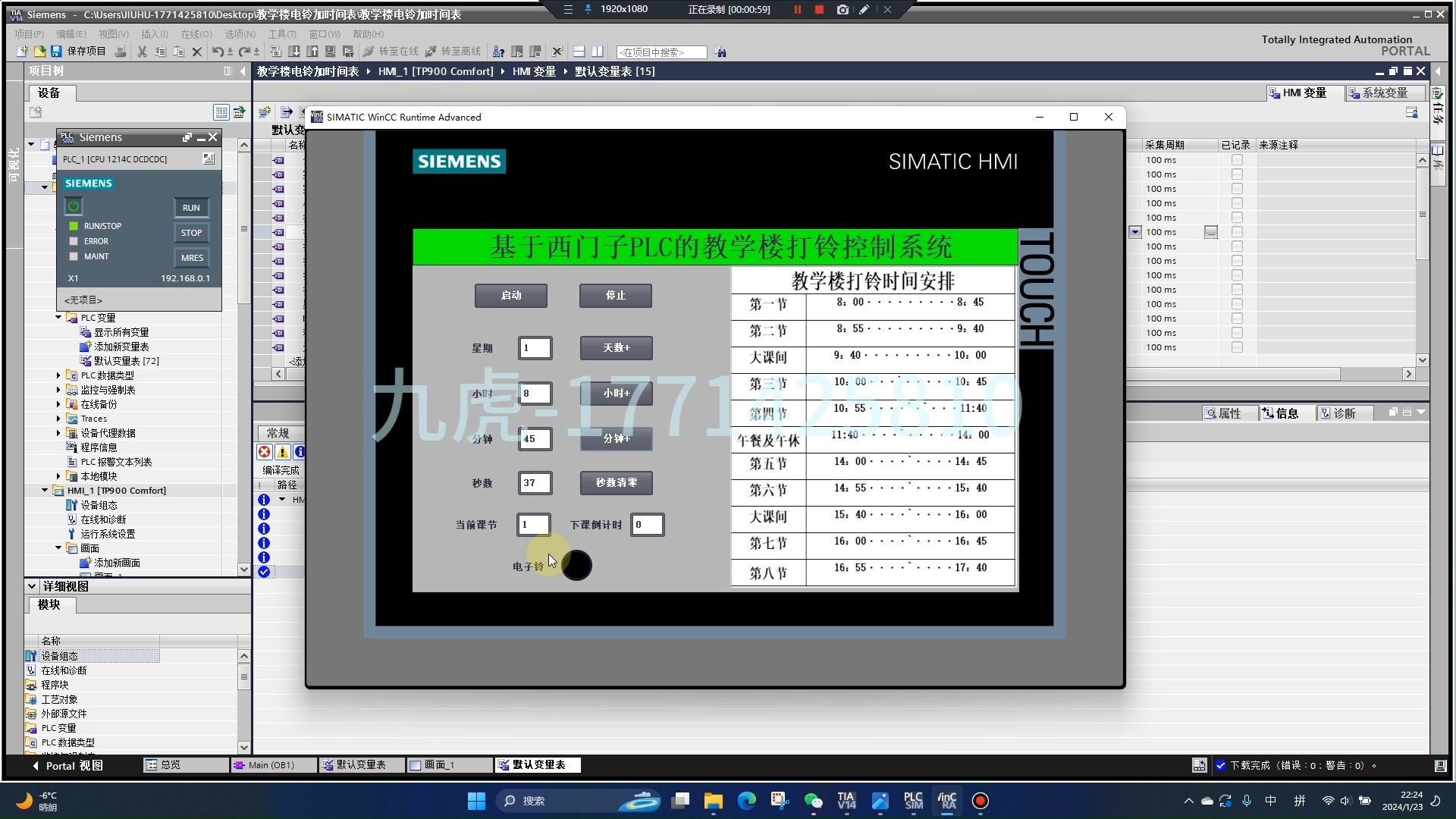Viewport: 1456px width, 819px height.
Task: Expand the 本地模块 tree node
Action: (58, 476)
